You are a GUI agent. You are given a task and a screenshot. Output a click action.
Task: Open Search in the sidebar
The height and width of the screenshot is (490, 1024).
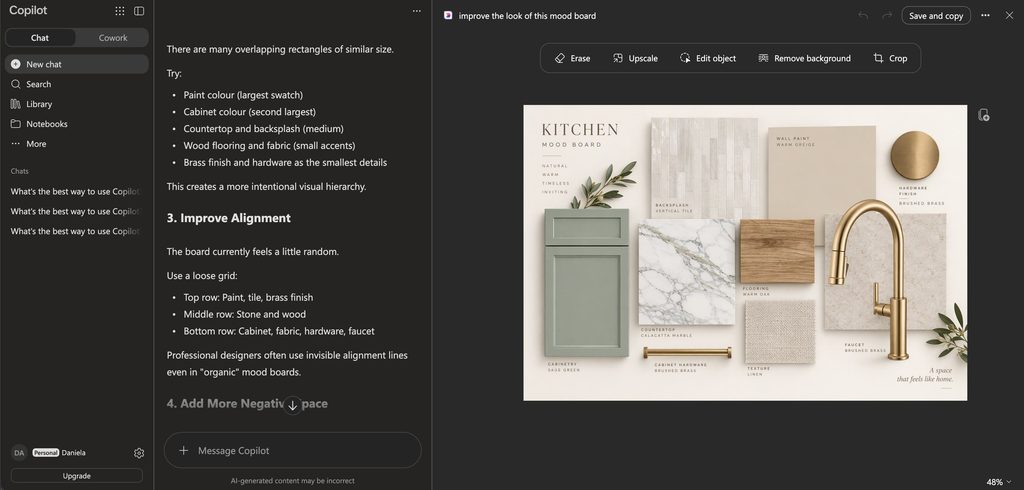(77, 84)
